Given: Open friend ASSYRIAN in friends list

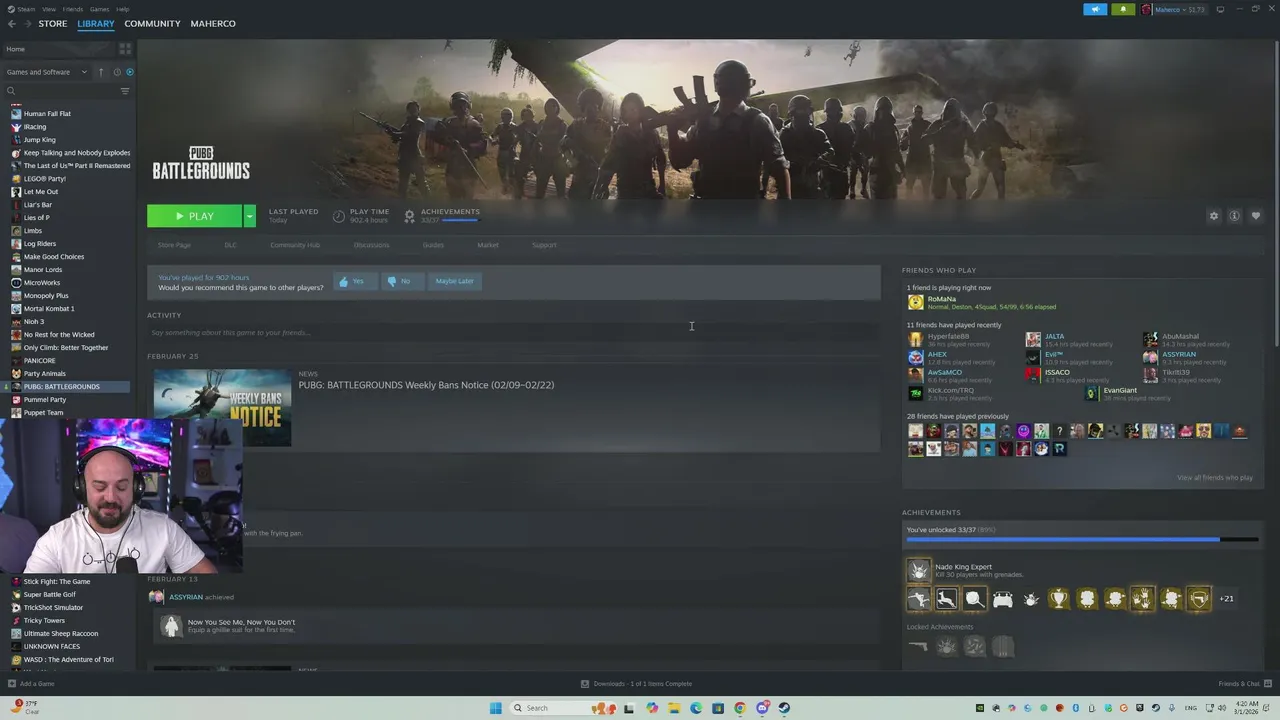Looking at the screenshot, I should pos(1179,354).
